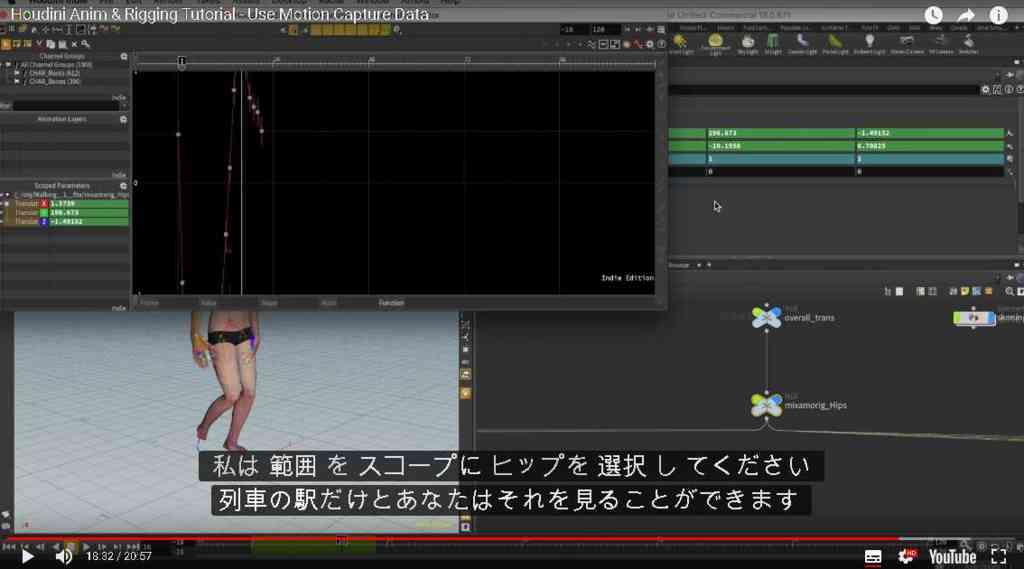Show the video info cards icon
The image size is (1024, 569).
(999, 15)
